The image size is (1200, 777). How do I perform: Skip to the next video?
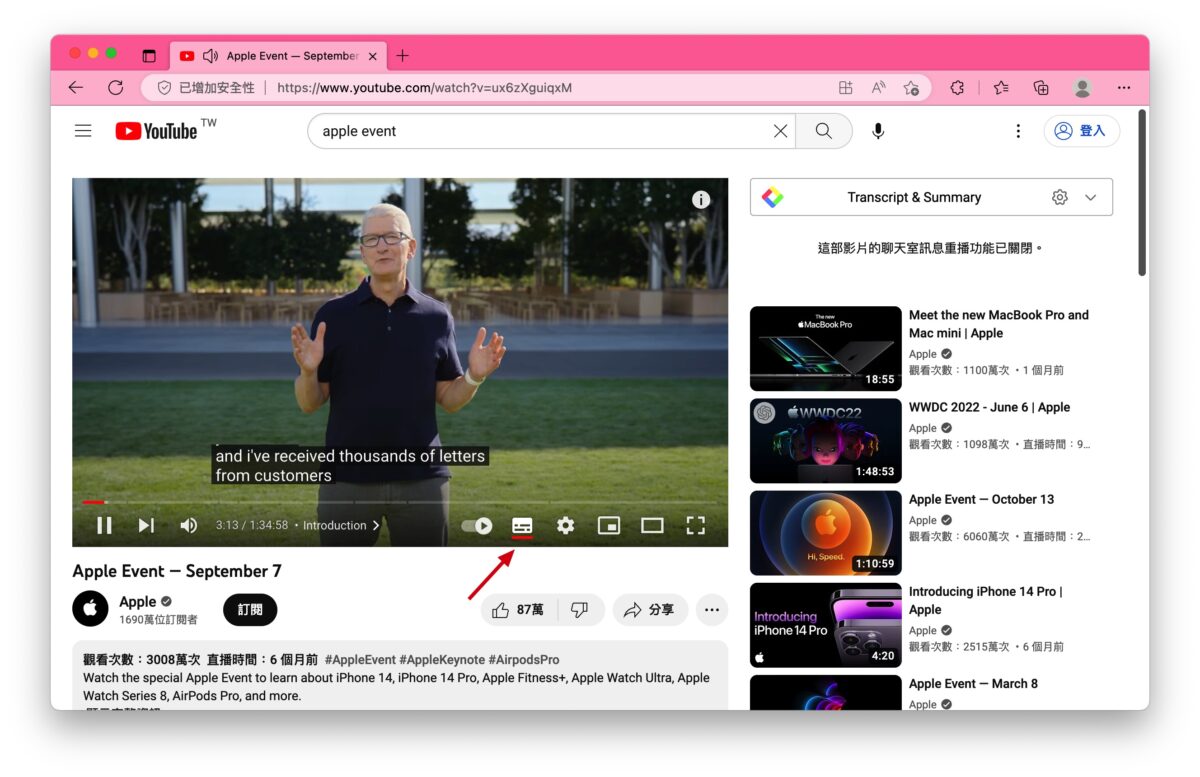point(146,525)
